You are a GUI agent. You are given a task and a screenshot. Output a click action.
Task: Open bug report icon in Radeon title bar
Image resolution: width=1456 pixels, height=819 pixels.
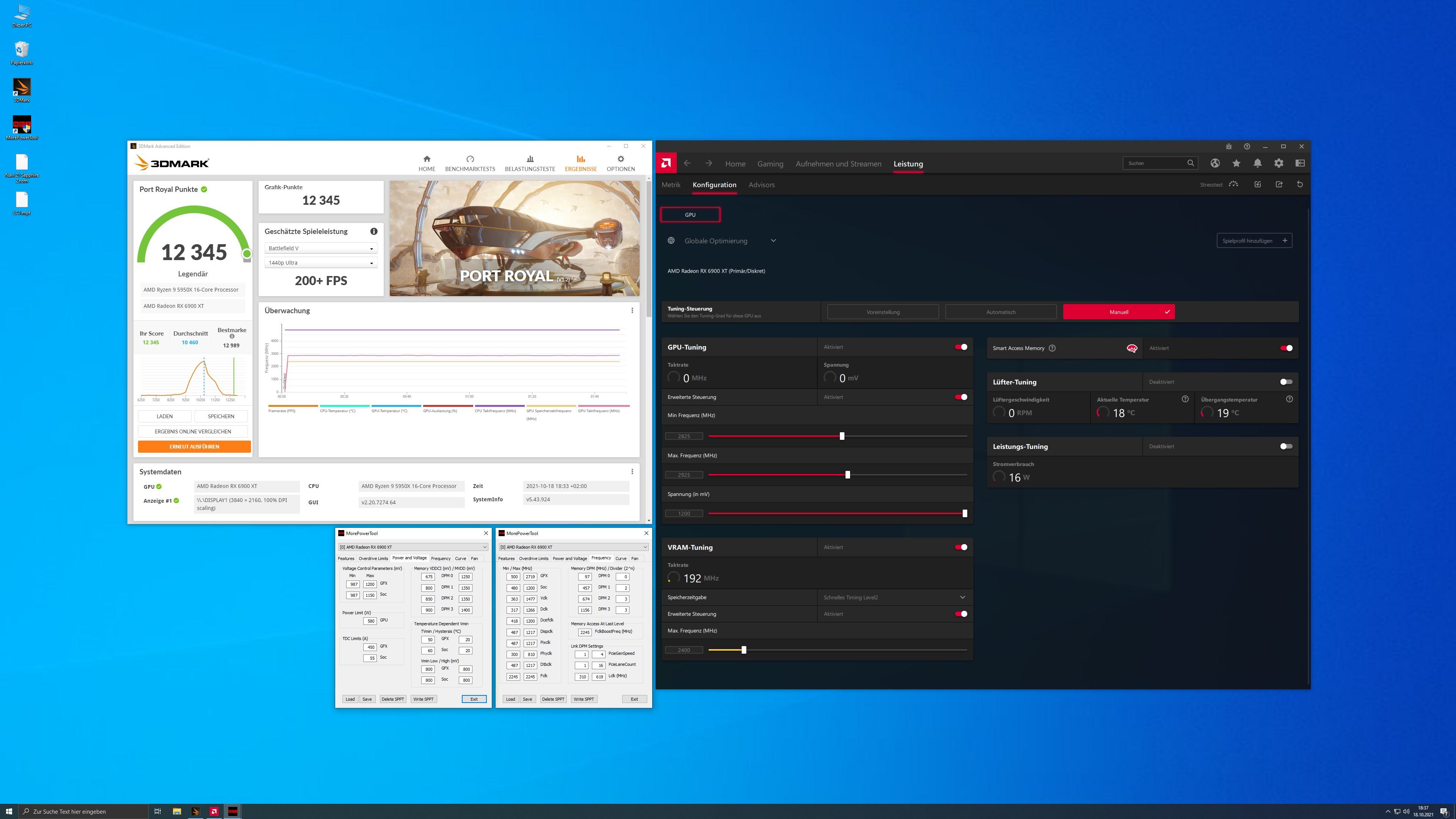[1229, 146]
